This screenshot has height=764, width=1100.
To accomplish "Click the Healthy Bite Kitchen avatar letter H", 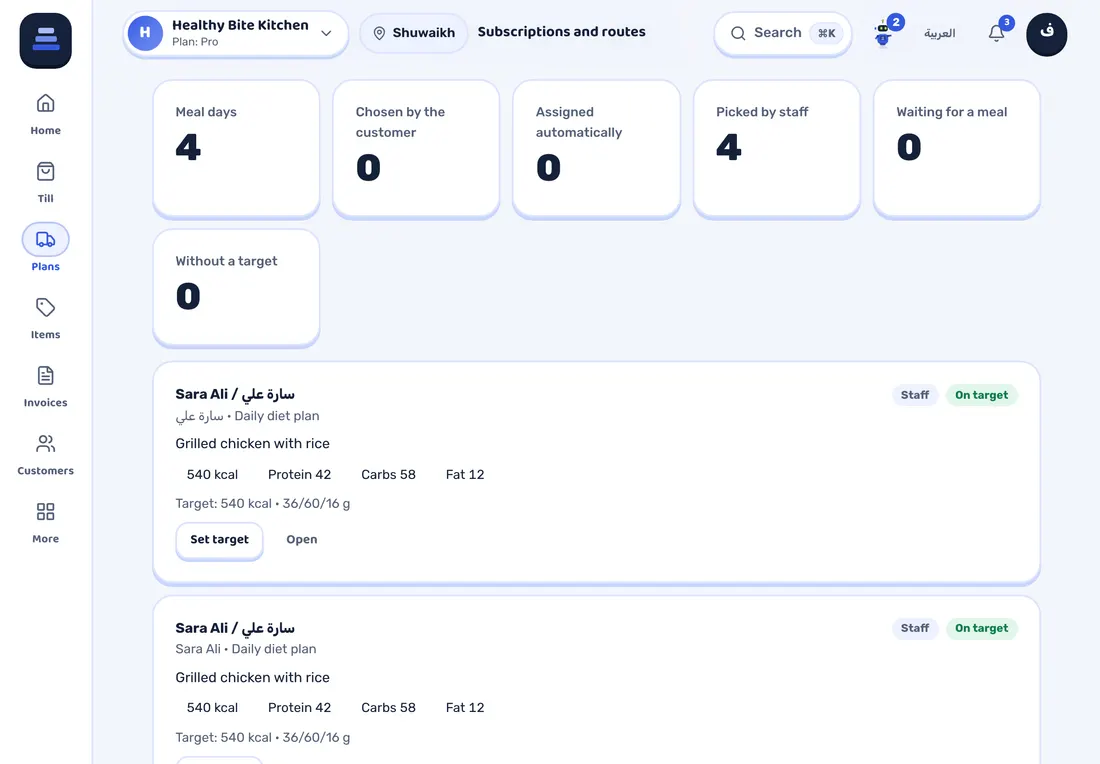I will click(145, 33).
